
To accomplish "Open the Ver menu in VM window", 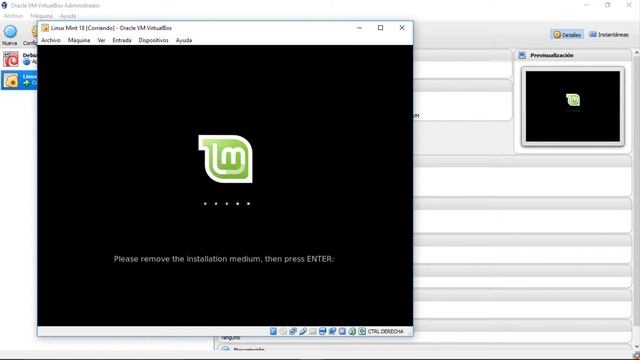I will 101,40.
